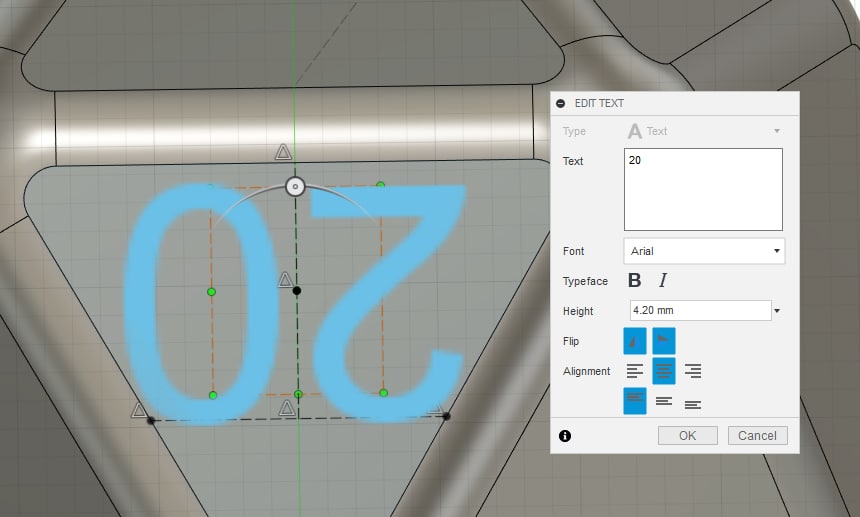Click the green handle left of text box

[x=212, y=292]
